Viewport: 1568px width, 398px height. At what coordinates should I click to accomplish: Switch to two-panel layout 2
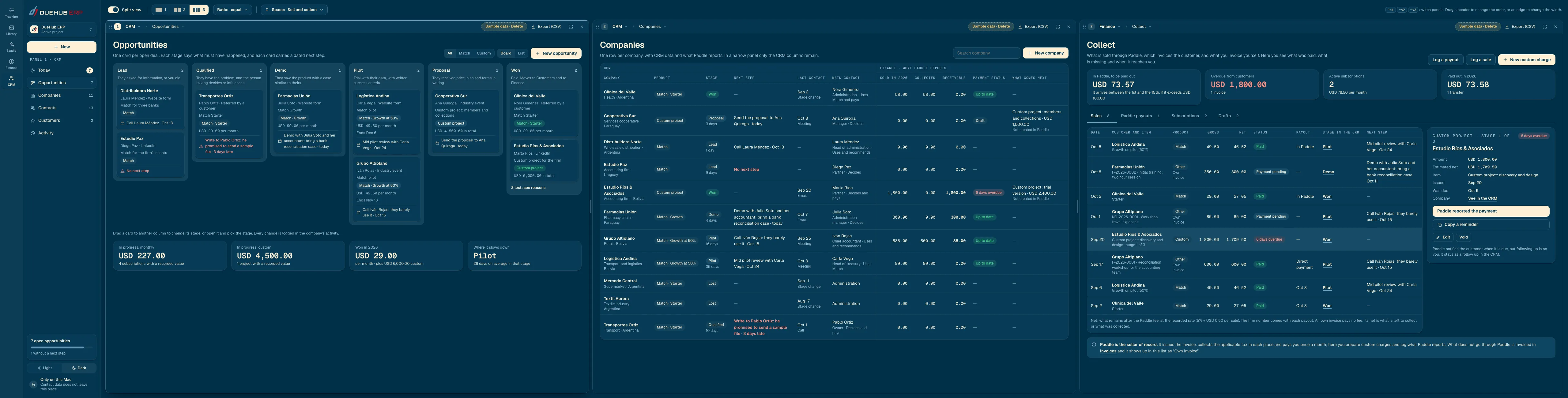[x=179, y=10]
